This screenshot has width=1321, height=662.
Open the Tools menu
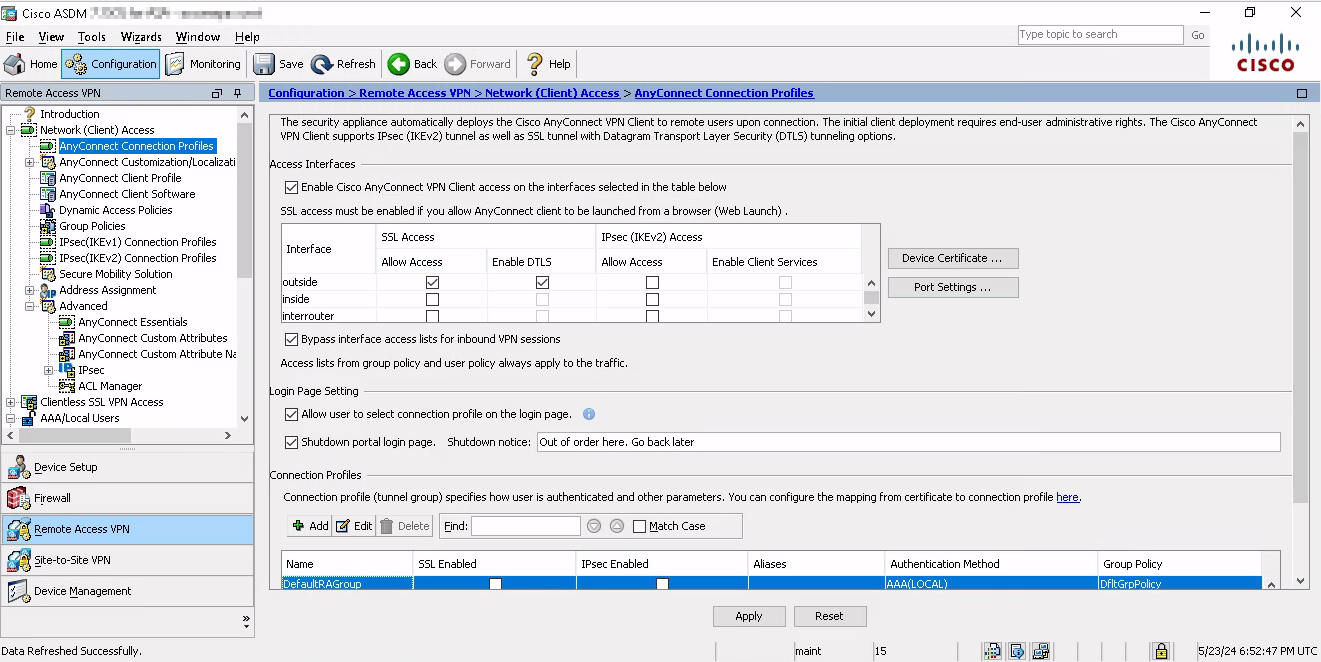(91, 37)
